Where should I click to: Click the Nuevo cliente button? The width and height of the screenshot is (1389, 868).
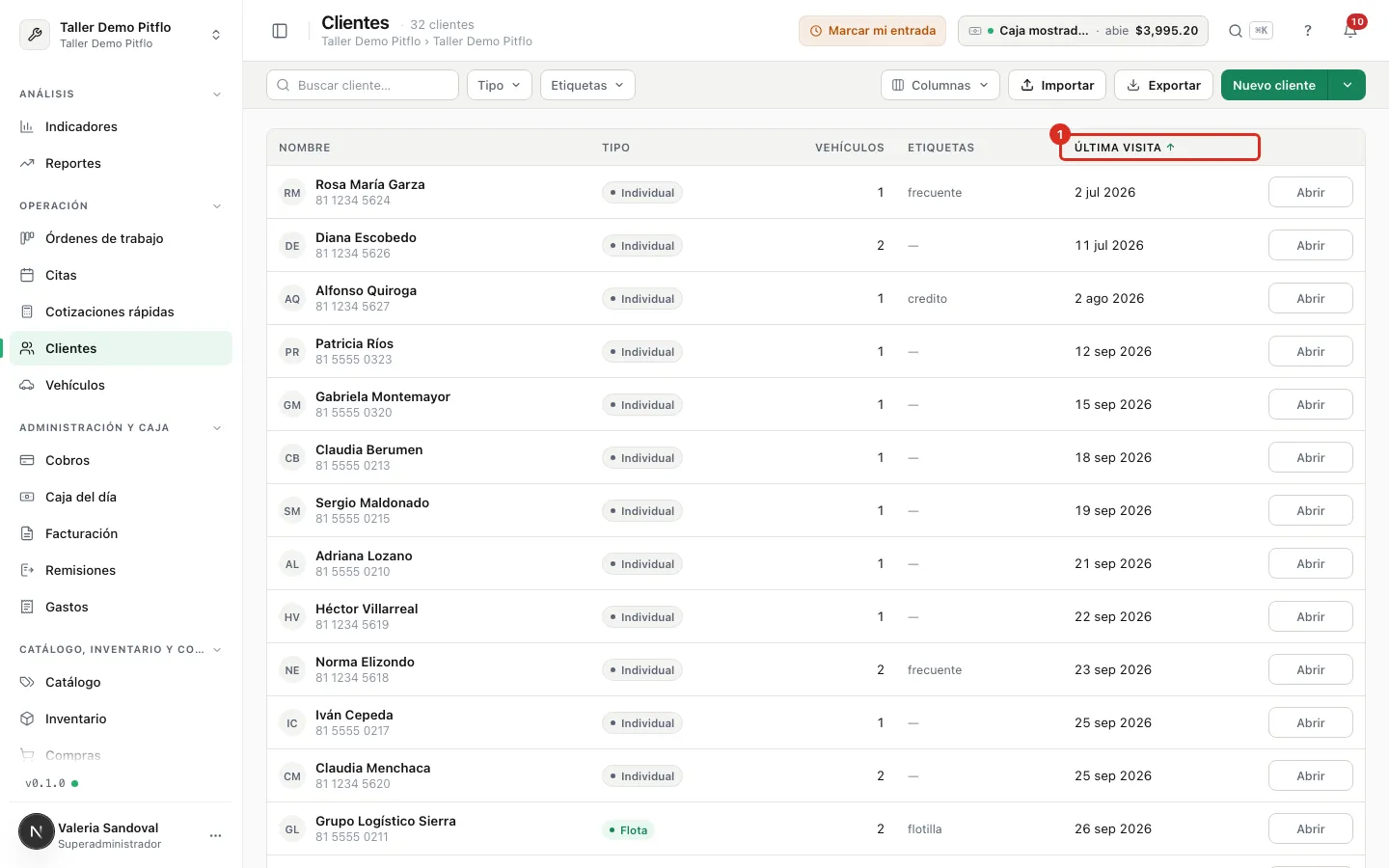1274,85
